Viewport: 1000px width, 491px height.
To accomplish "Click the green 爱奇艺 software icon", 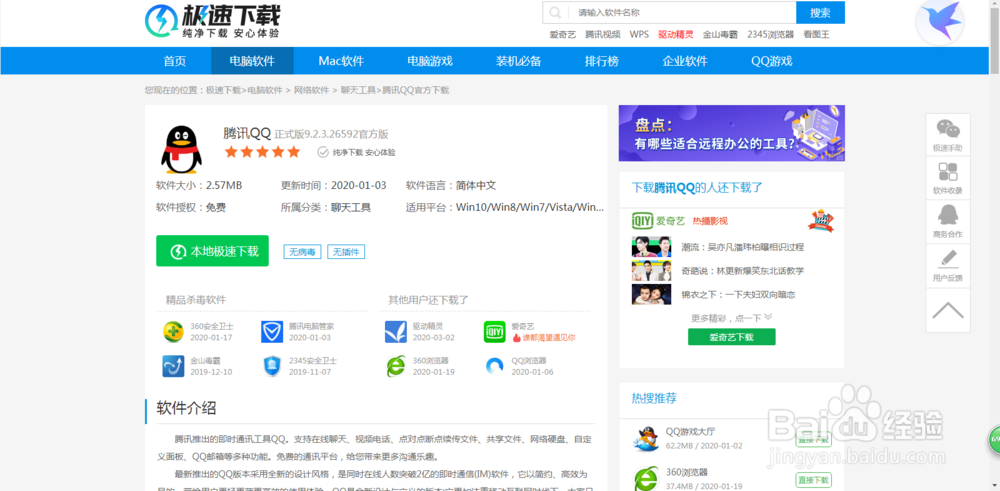I will (494, 332).
